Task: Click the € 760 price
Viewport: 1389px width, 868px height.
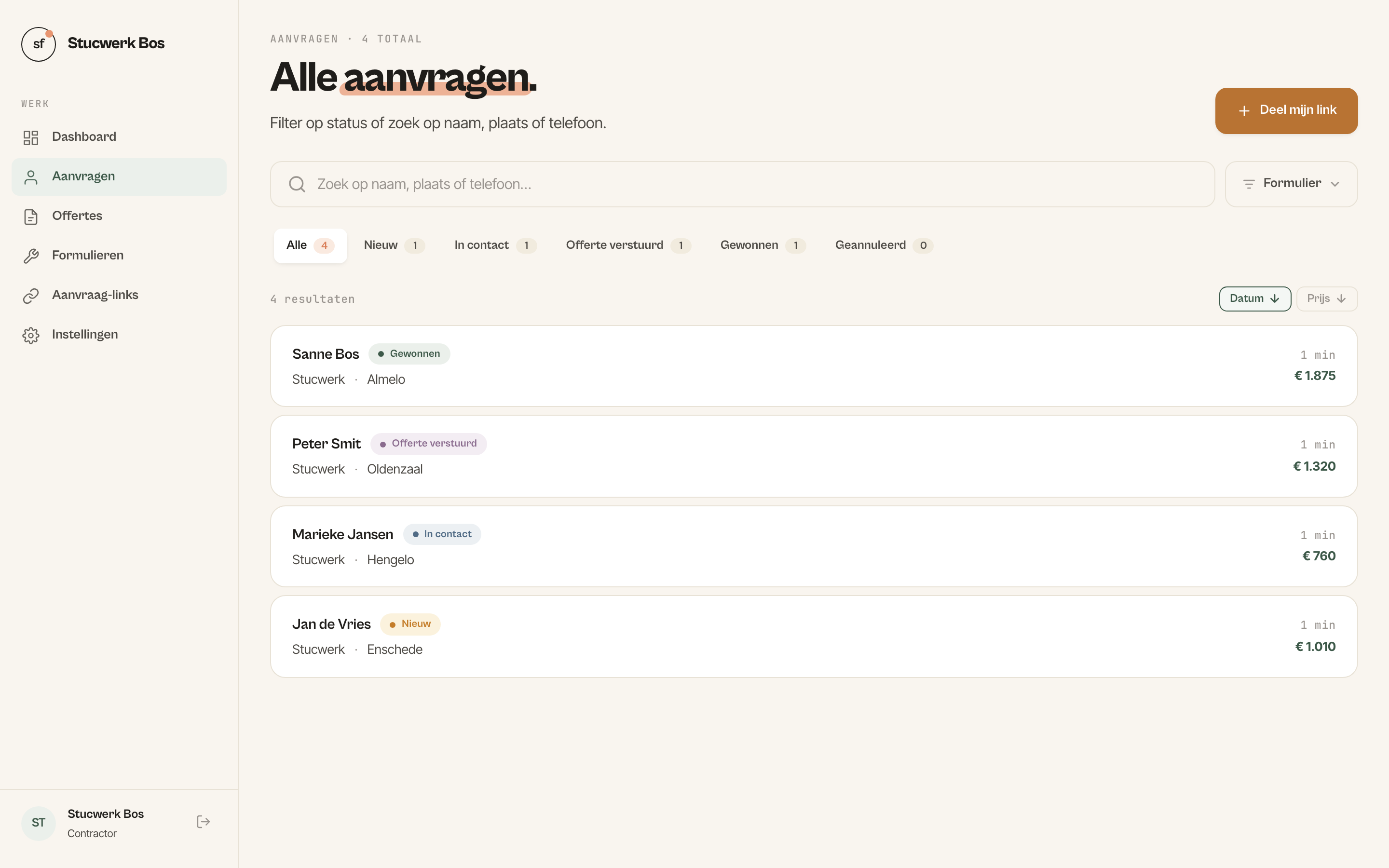Action: tap(1319, 556)
